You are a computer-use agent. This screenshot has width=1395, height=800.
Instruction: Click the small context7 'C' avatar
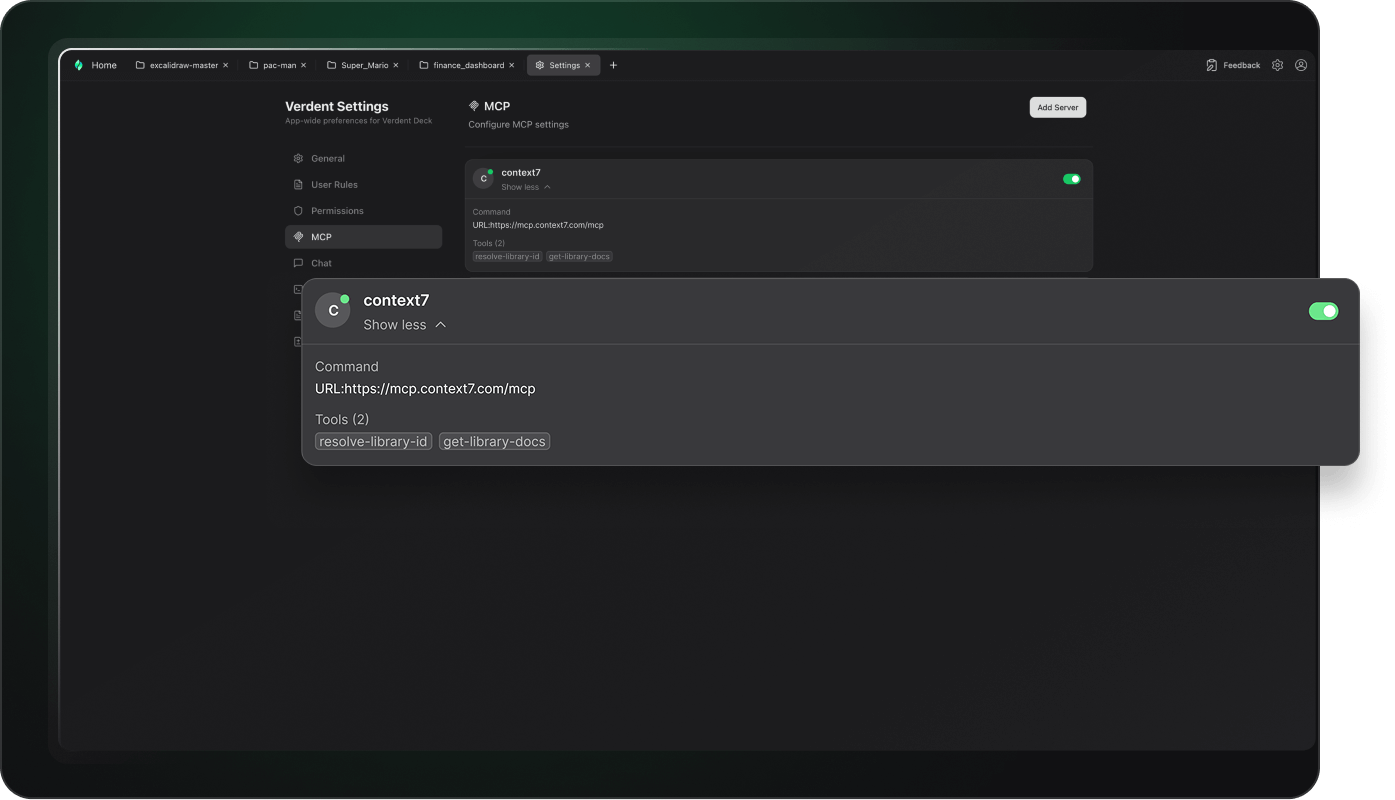[483, 179]
